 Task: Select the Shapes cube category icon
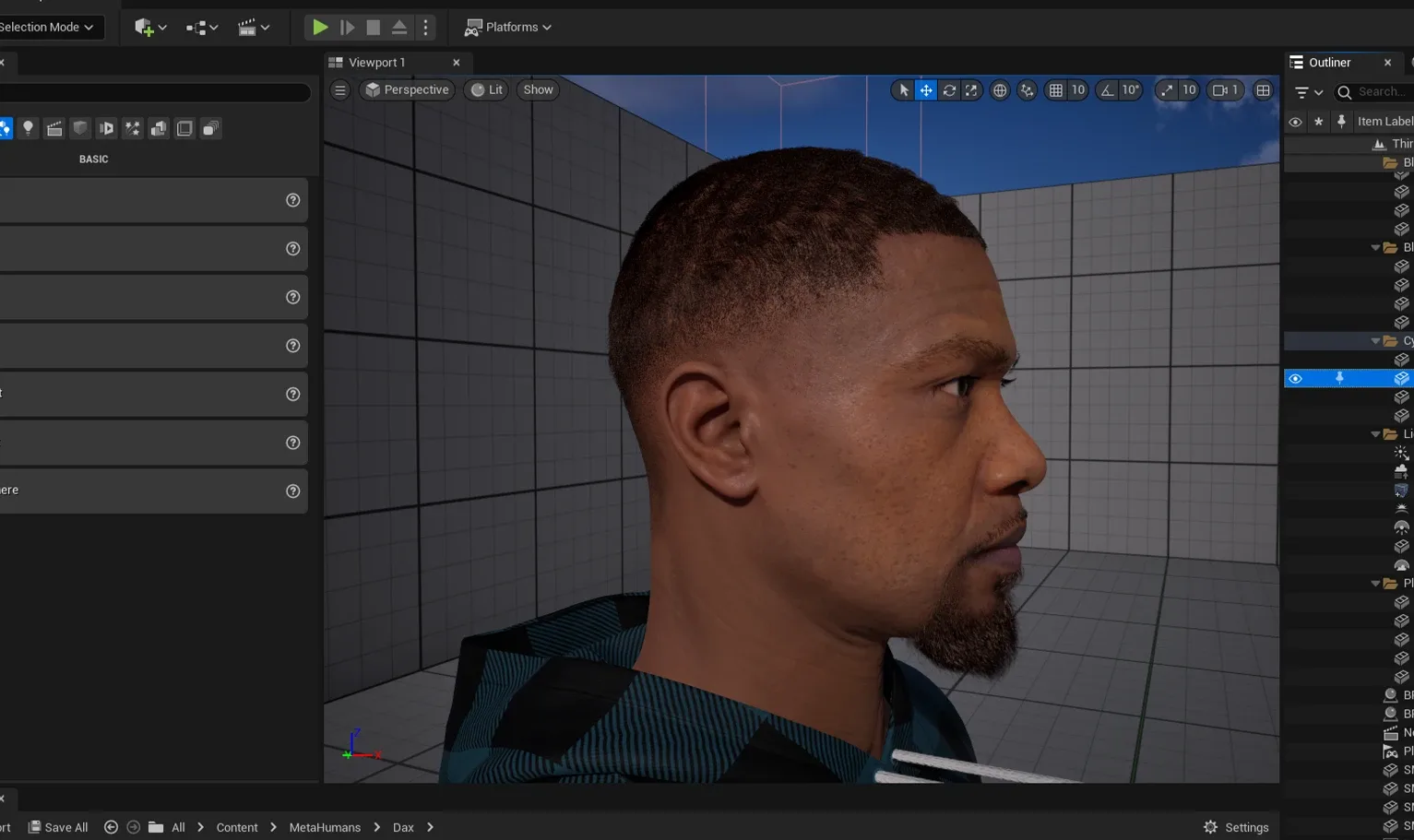coord(80,128)
